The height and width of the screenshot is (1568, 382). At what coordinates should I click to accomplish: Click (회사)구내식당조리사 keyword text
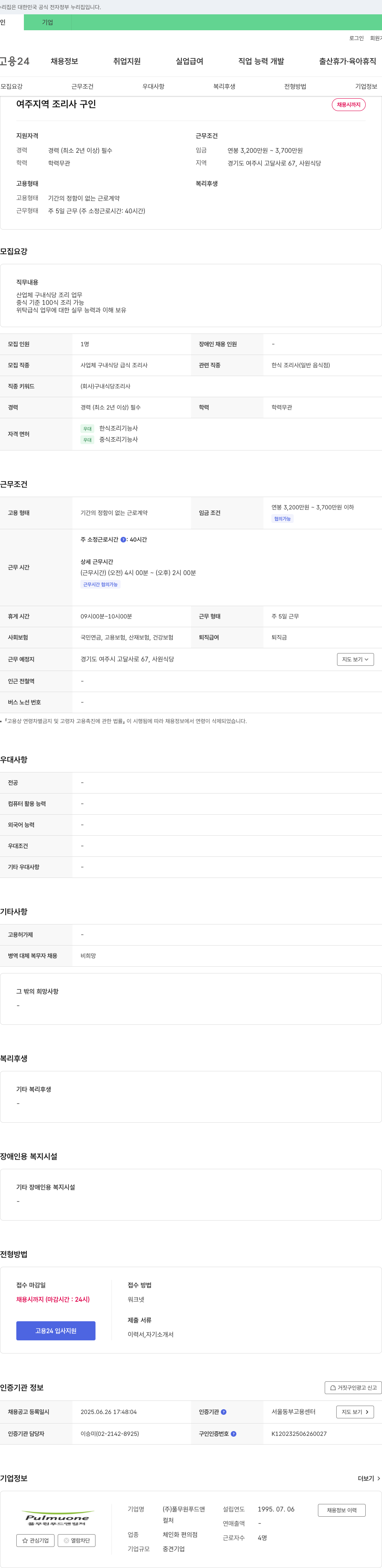coord(105,386)
